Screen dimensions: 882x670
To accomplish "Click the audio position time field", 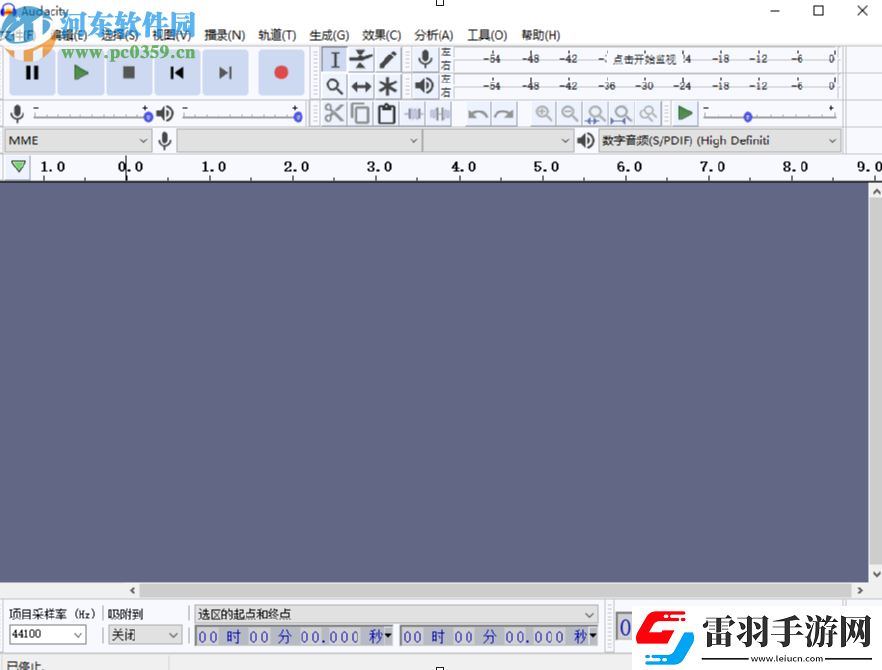I will click(x=624, y=628).
